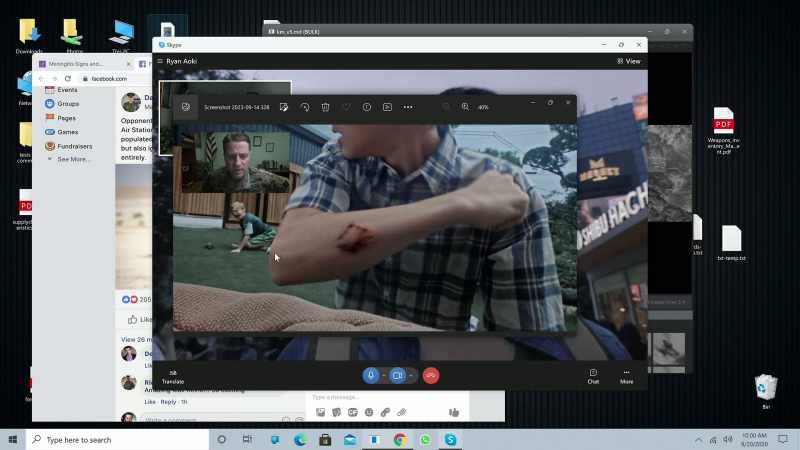Image resolution: width=800 pixels, height=450 pixels.
Task: Click reaction count on Facebook post
Action: [136, 299]
